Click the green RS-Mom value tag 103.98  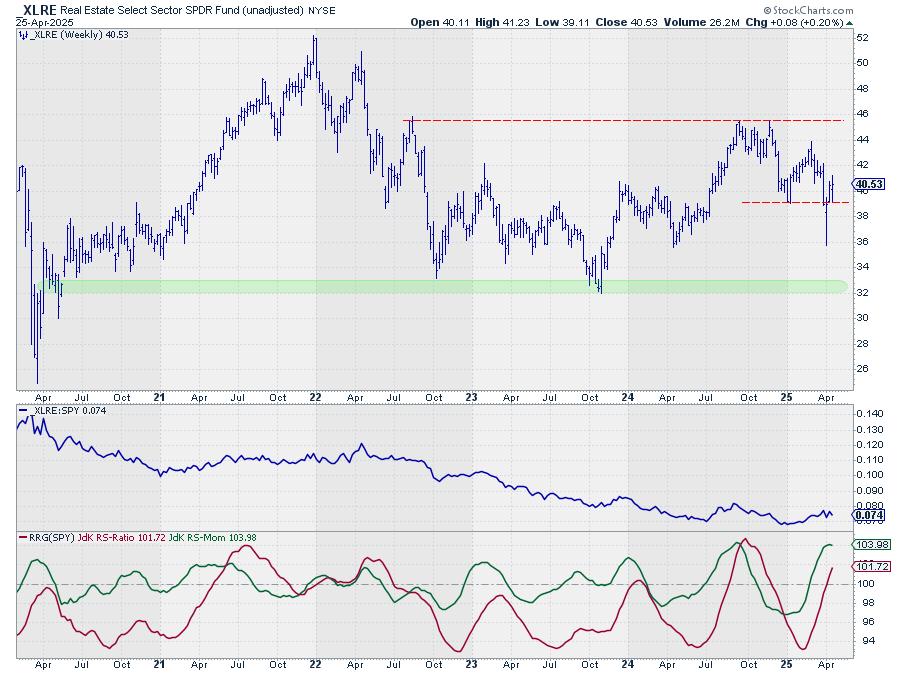(x=866, y=545)
